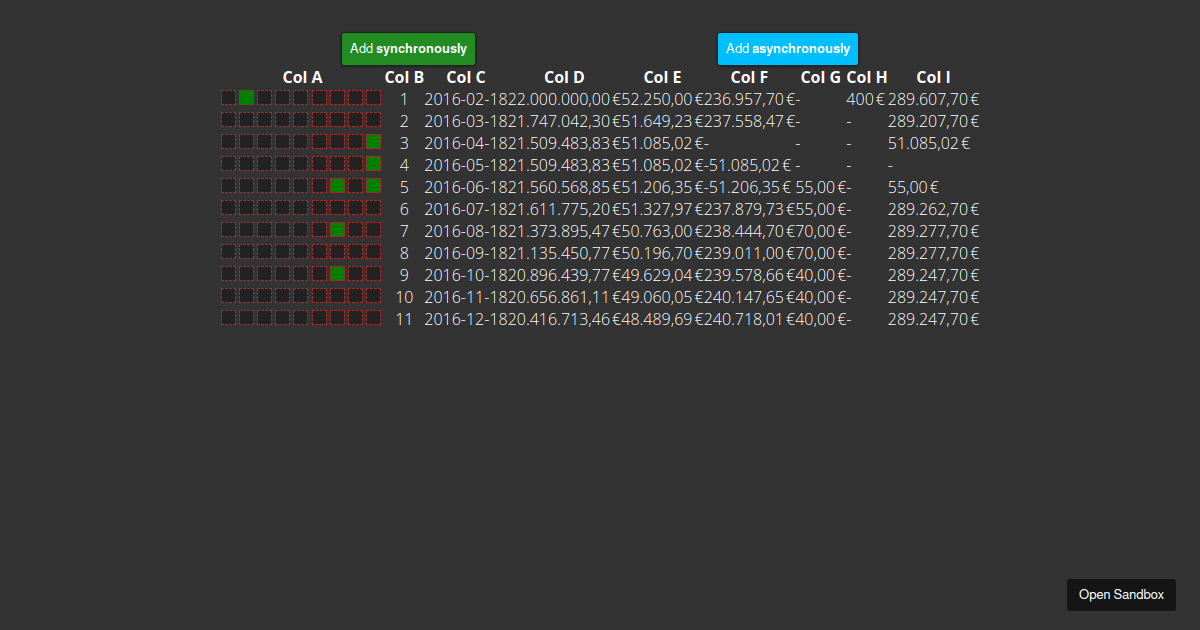The height and width of the screenshot is (630, 1200).
Task: Toggle the green indicator square in row 1
Action: click(246, 98)
